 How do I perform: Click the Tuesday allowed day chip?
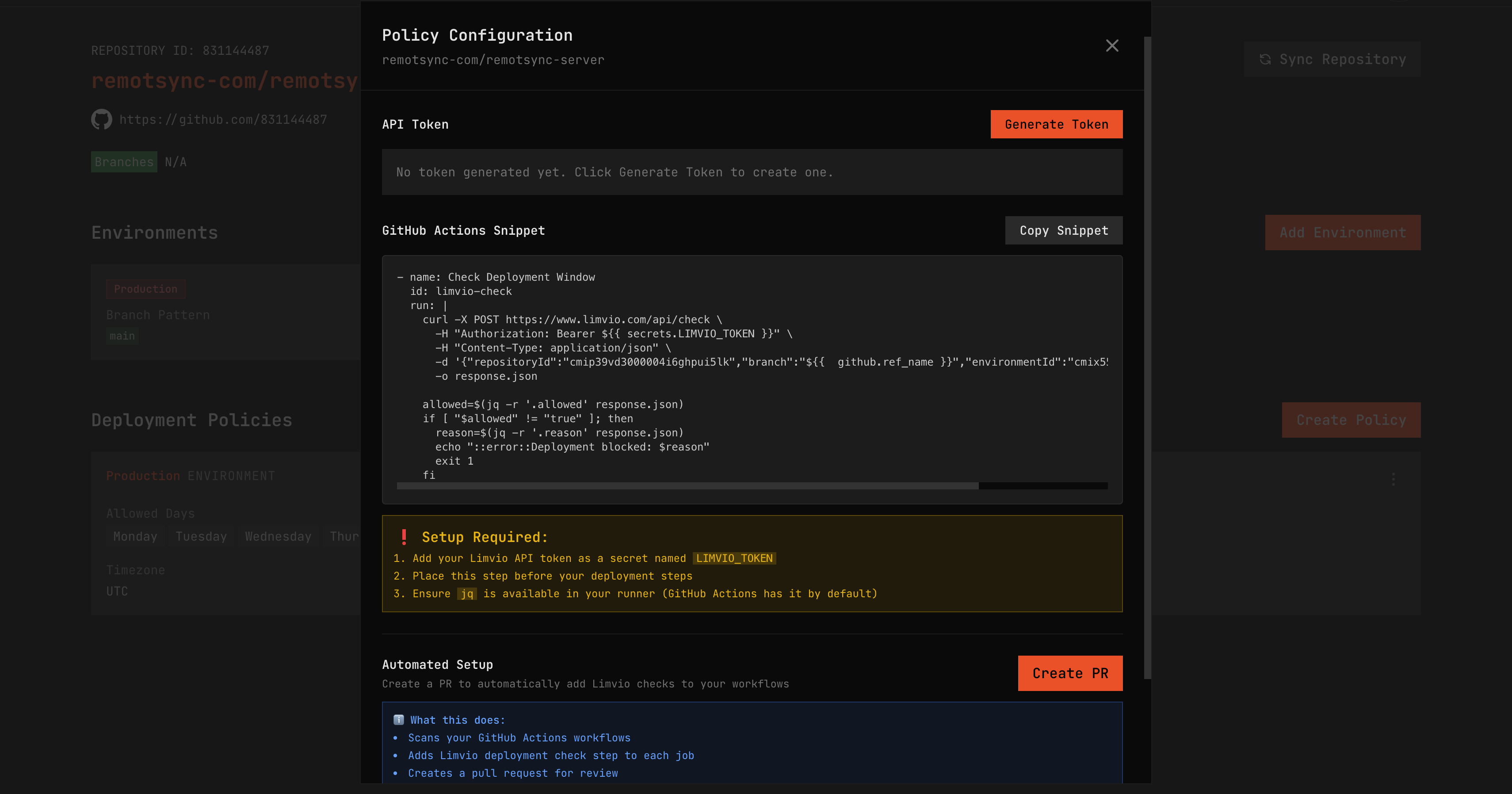point(201,536)
